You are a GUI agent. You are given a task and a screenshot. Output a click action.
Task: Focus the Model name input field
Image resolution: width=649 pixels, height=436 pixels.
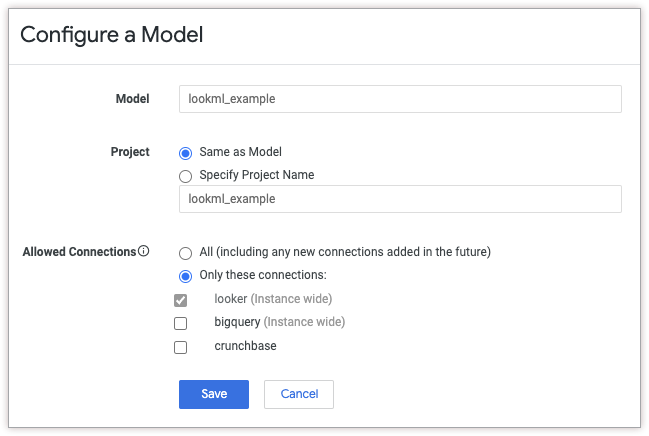[x=400, y=99]
